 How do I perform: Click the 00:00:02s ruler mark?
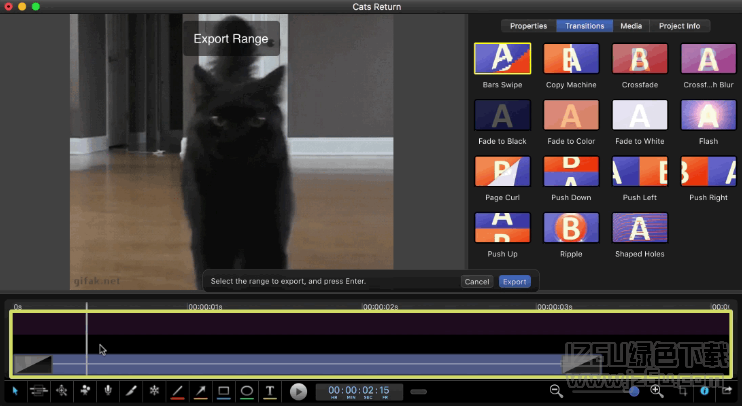(x=380, y=307)
